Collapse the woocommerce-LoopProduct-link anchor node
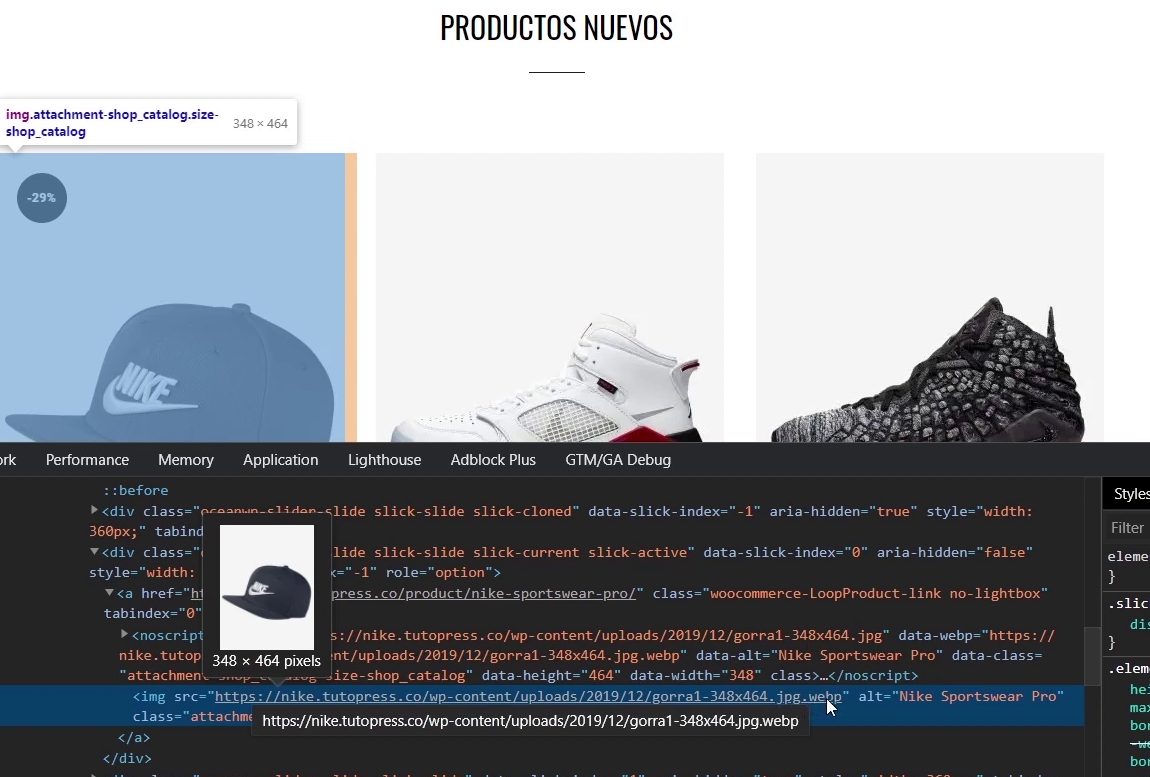Viewport: 1150px width, 777px height. (109, 592)
